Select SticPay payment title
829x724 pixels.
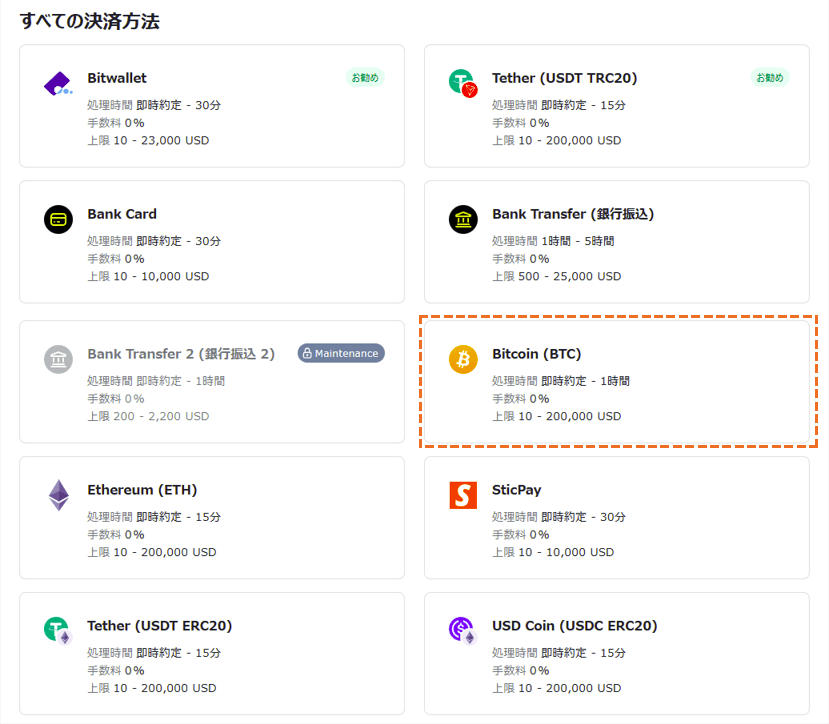coord(517,490)
